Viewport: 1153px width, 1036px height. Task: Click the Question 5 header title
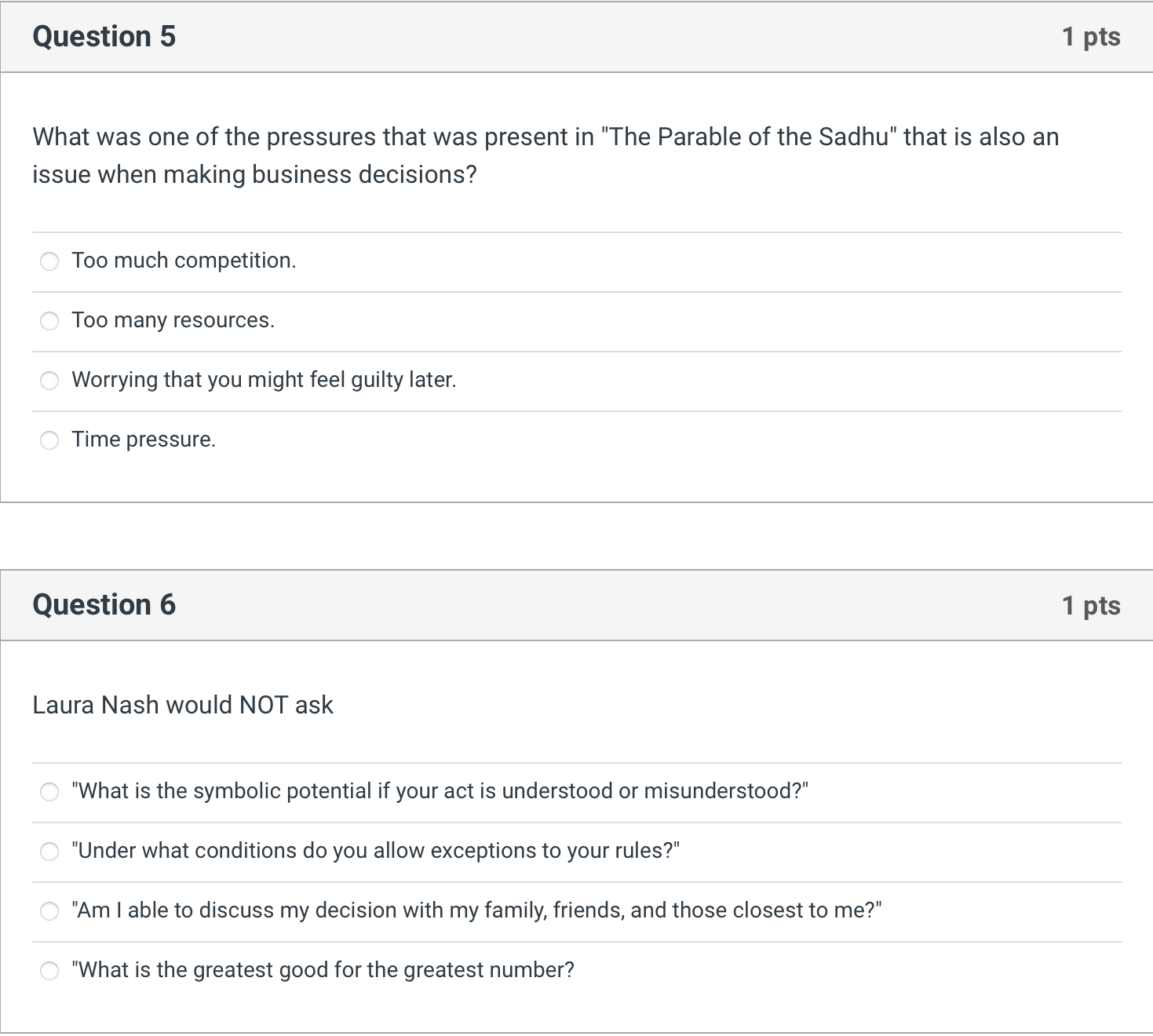tap(104, 37)
